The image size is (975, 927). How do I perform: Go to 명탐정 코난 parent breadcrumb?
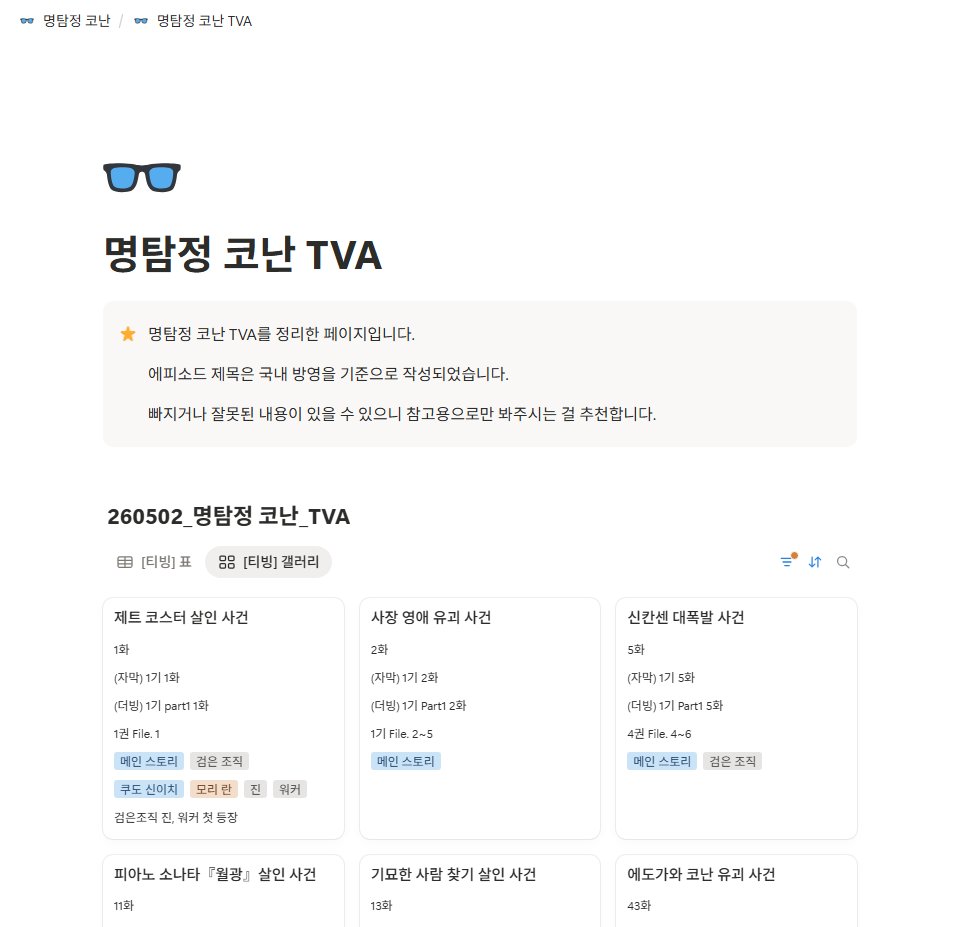point(76,21)
